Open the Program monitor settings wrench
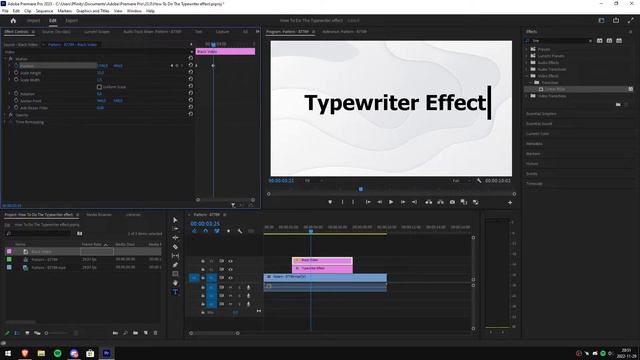640x360 pixels. (x=479, y=180)
